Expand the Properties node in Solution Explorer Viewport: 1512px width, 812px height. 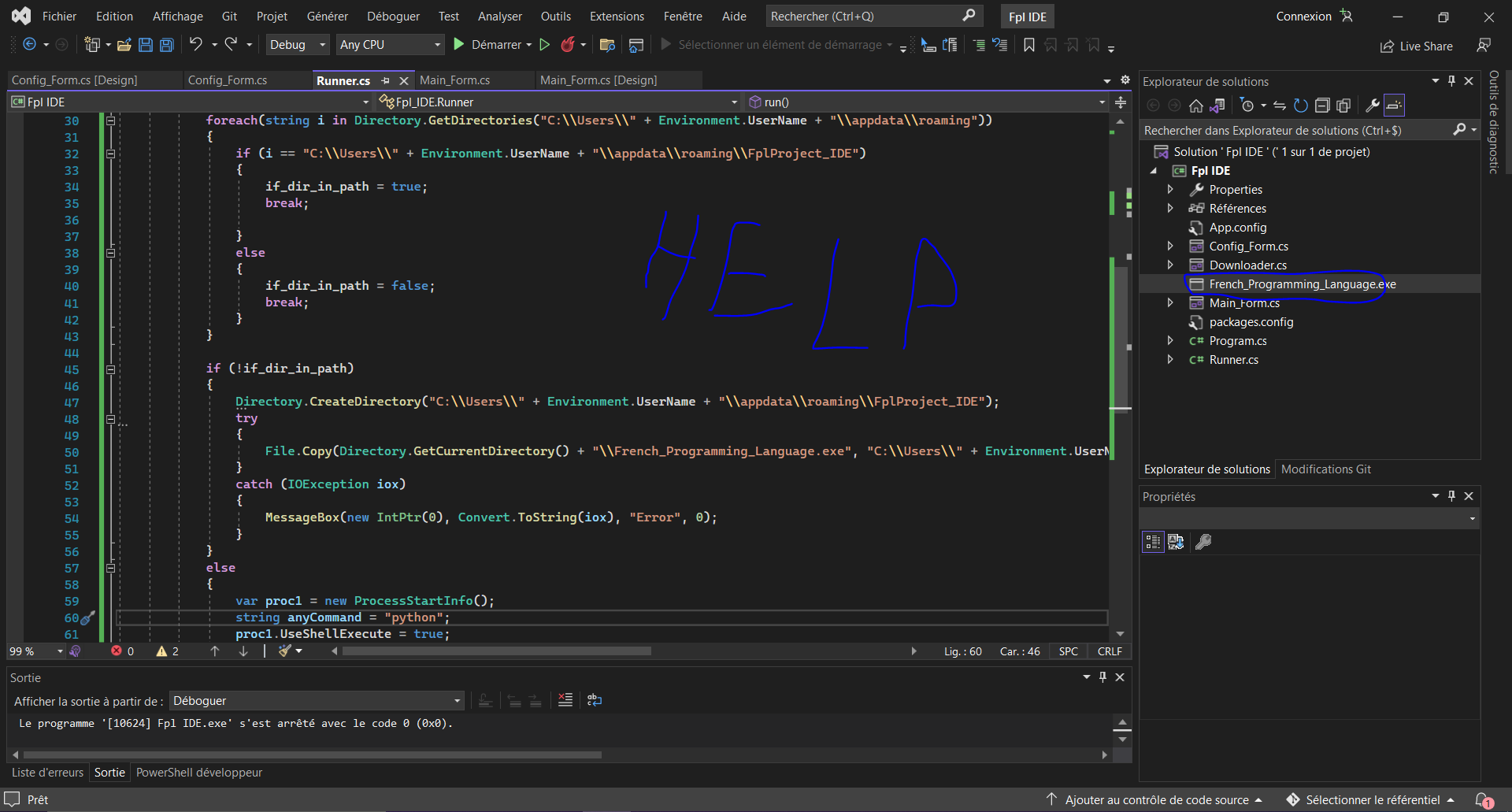coord(1170,190)
